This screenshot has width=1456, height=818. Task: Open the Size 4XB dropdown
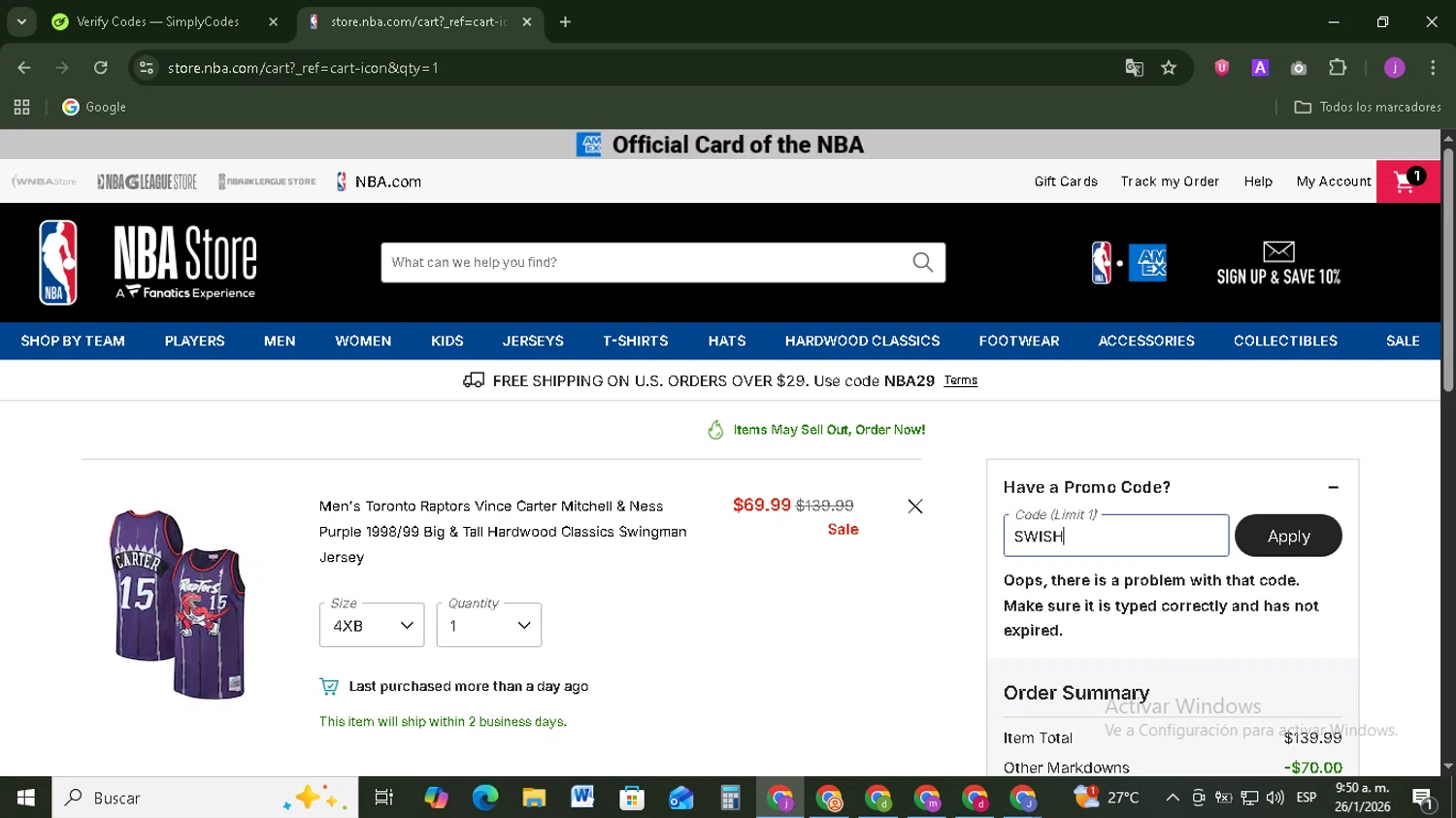(x=372, y=625)
